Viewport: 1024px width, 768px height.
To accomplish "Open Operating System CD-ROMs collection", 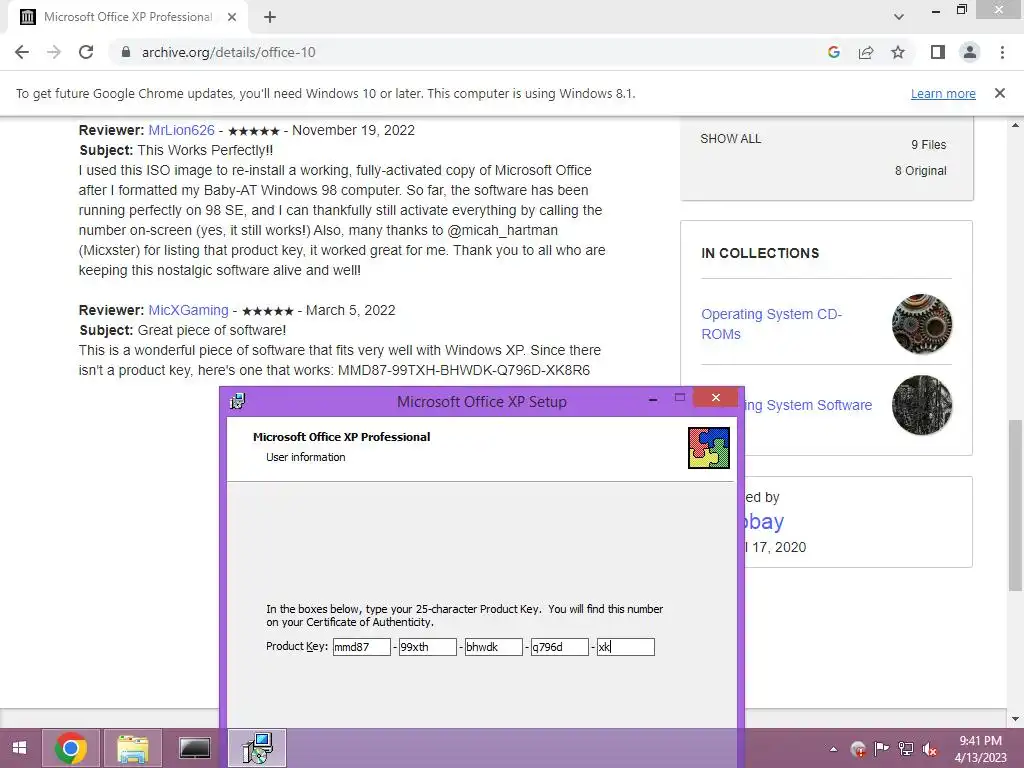I will pos(771,324).
